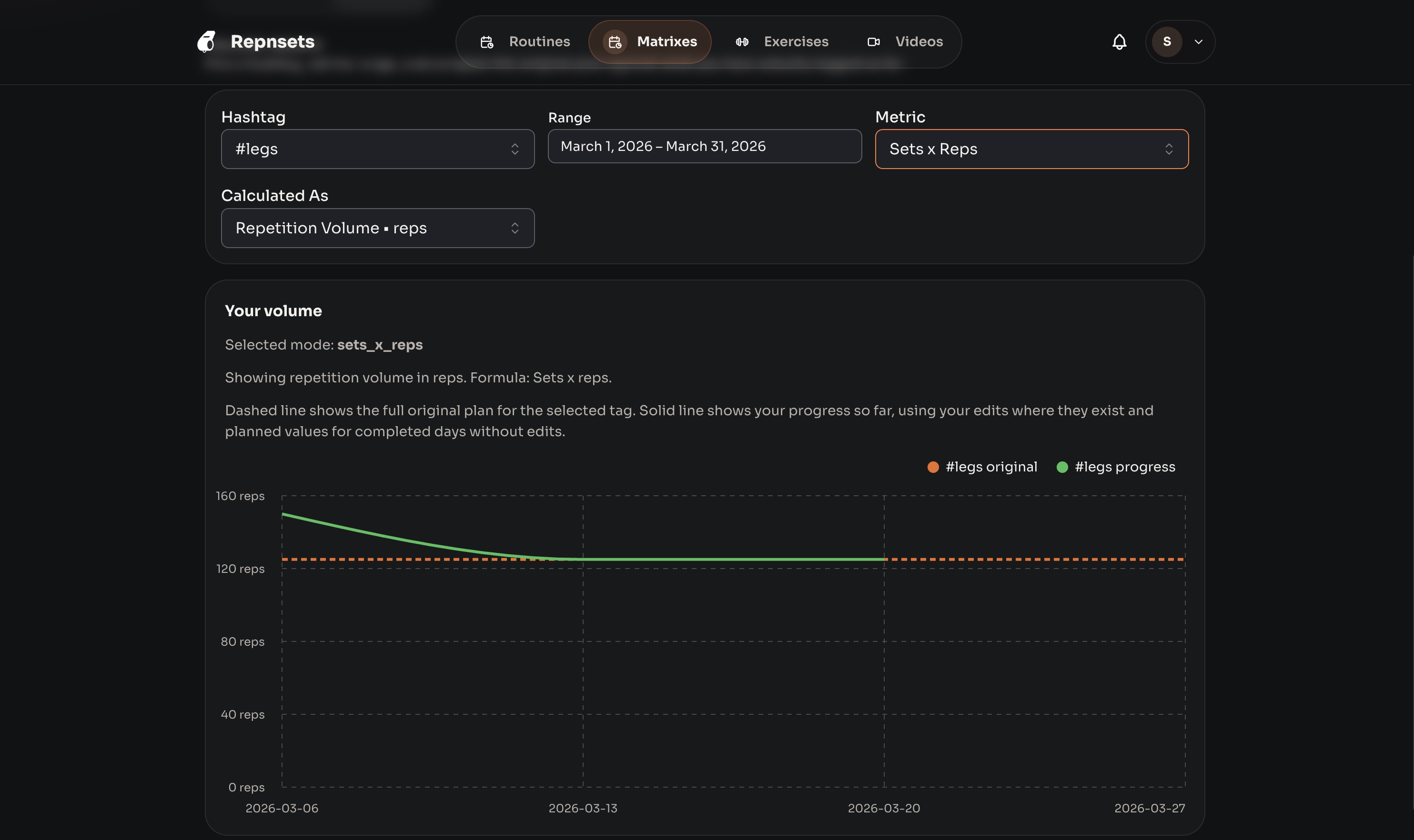
Task: Click the Repnsets brand name link
Action: [x=273, y=42]
